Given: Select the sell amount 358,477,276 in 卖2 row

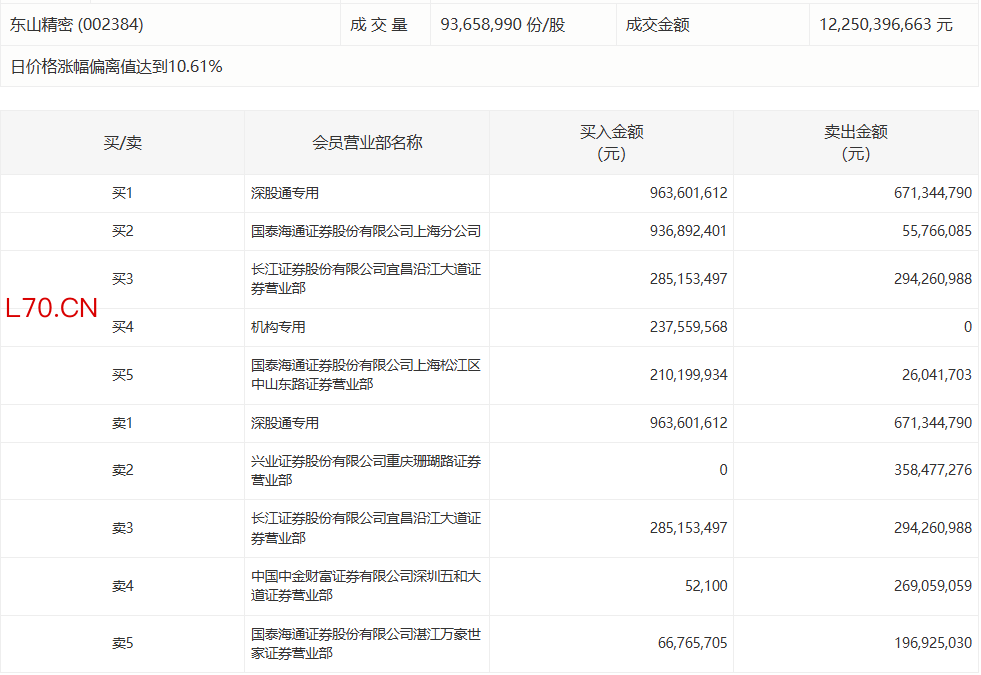Looking at the screenshot, I should (x=919, y=470).
